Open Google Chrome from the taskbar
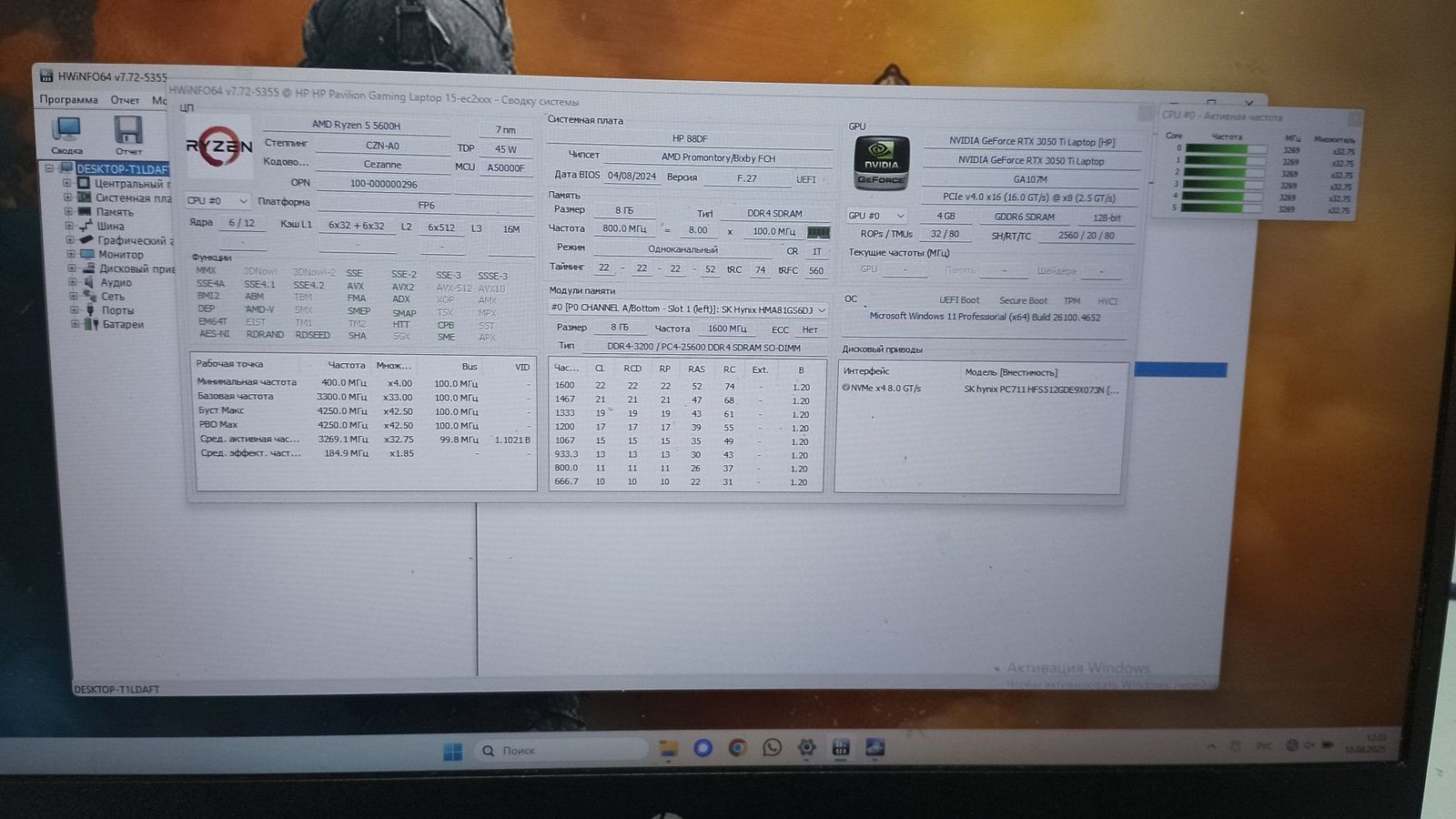1456x819 pixels. click(737, 747)
